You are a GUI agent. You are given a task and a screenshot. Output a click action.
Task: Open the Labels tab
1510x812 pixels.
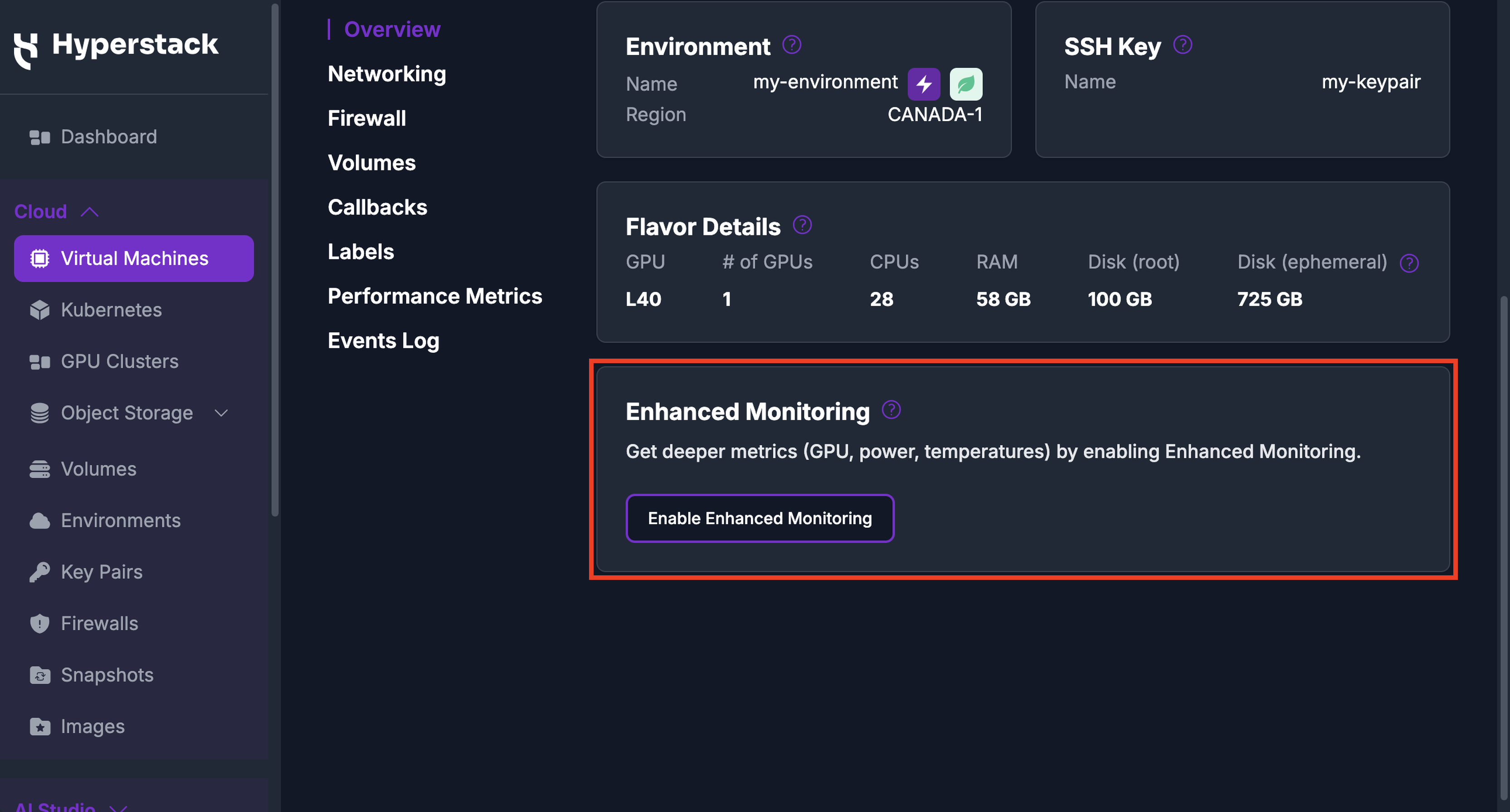tap(361, 252)
